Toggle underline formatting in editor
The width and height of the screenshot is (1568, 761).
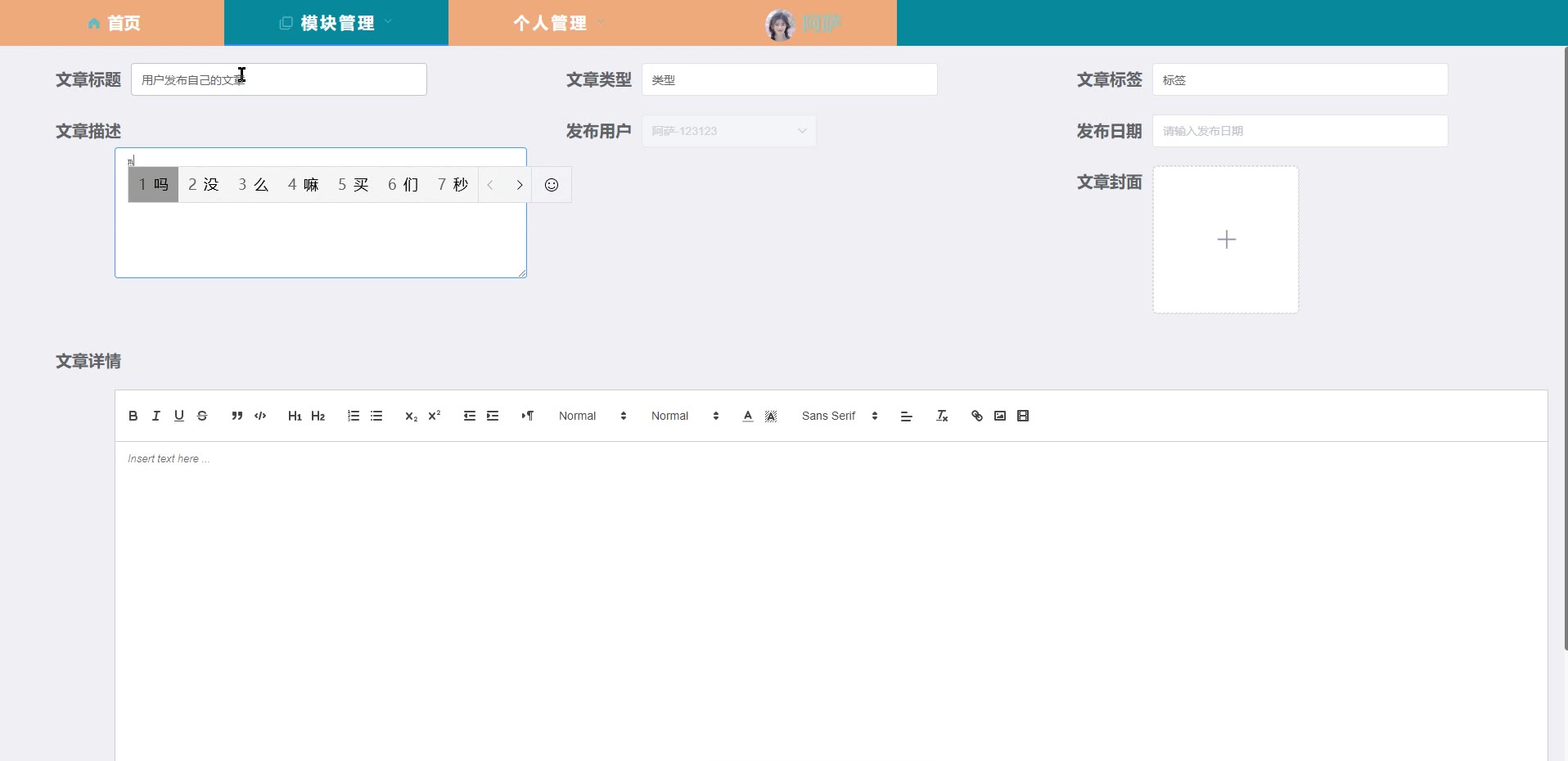tap(179, 416)
